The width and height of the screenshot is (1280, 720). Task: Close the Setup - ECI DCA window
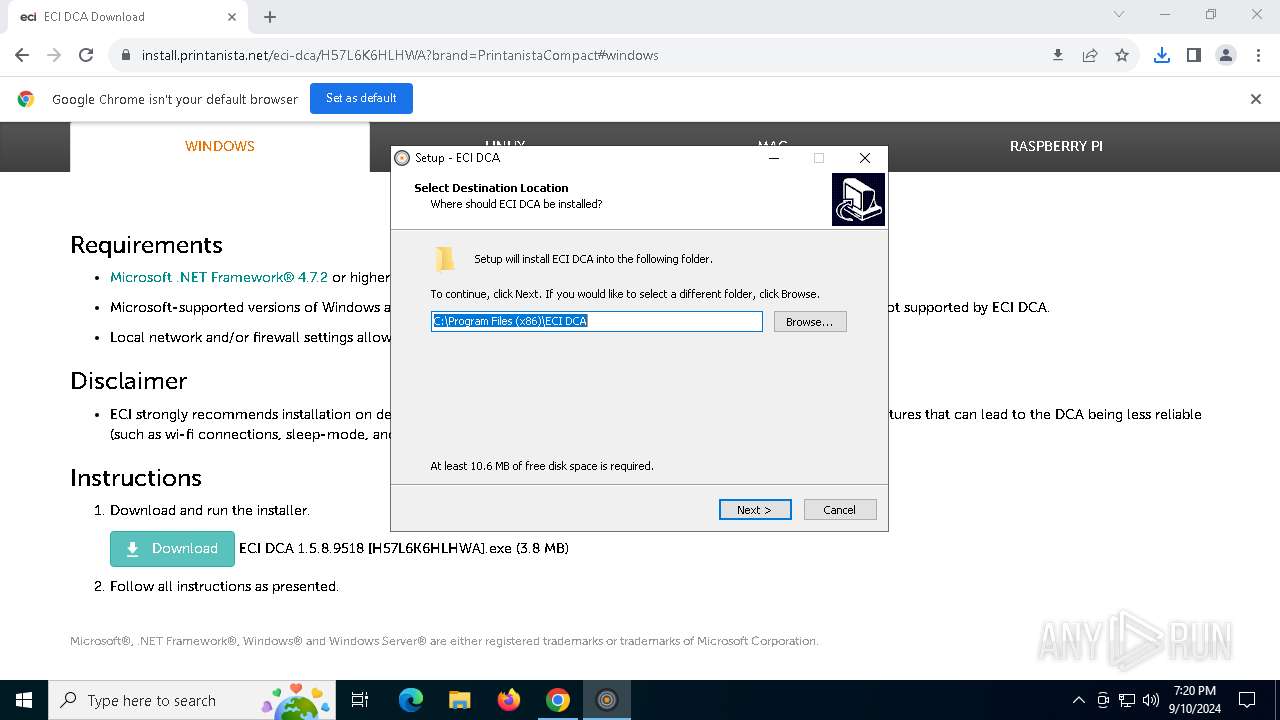click(x=865, y=158)
